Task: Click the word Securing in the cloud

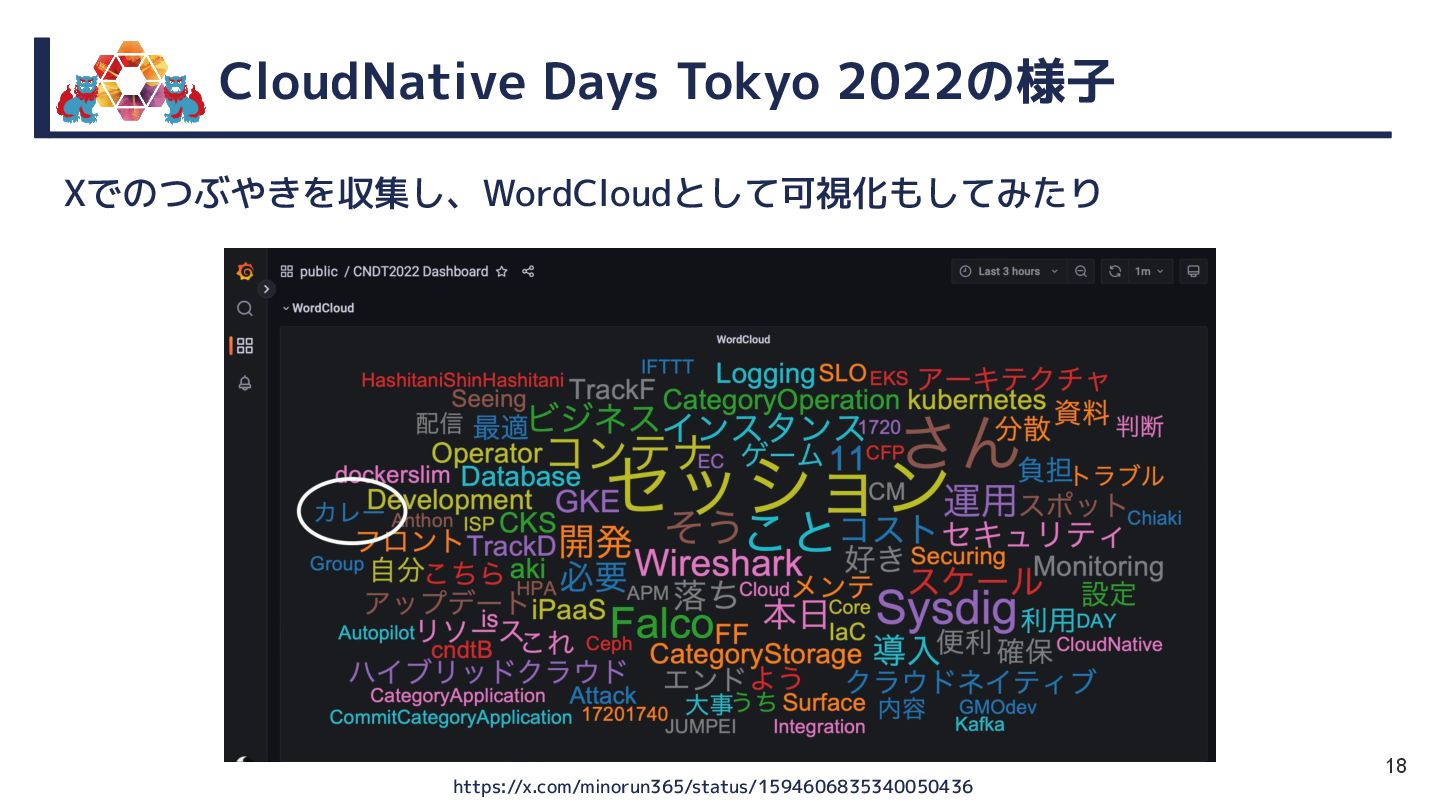Action: tap(958, 556)
